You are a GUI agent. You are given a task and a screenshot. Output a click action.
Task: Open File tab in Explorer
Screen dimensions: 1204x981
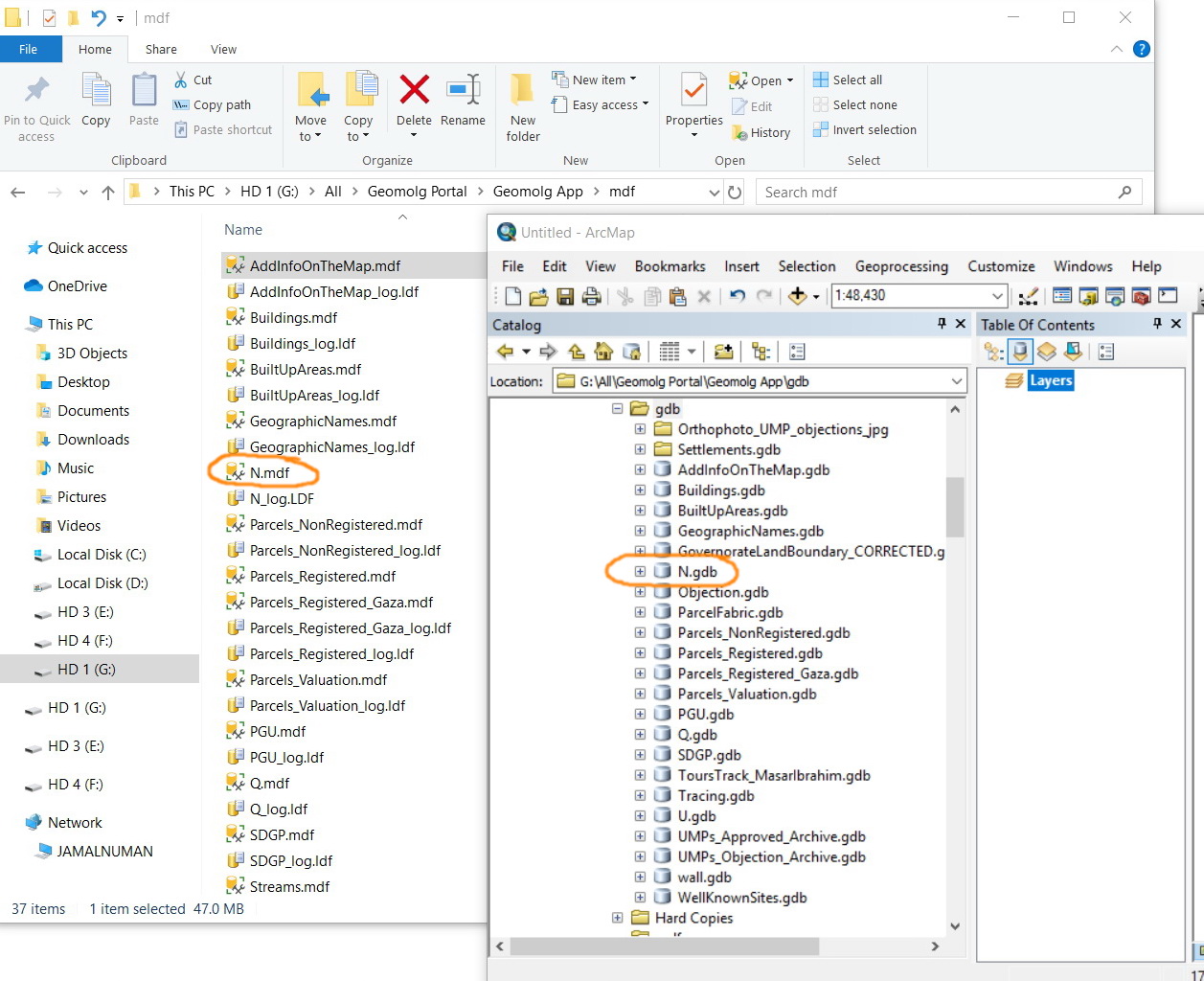[29, 49]
